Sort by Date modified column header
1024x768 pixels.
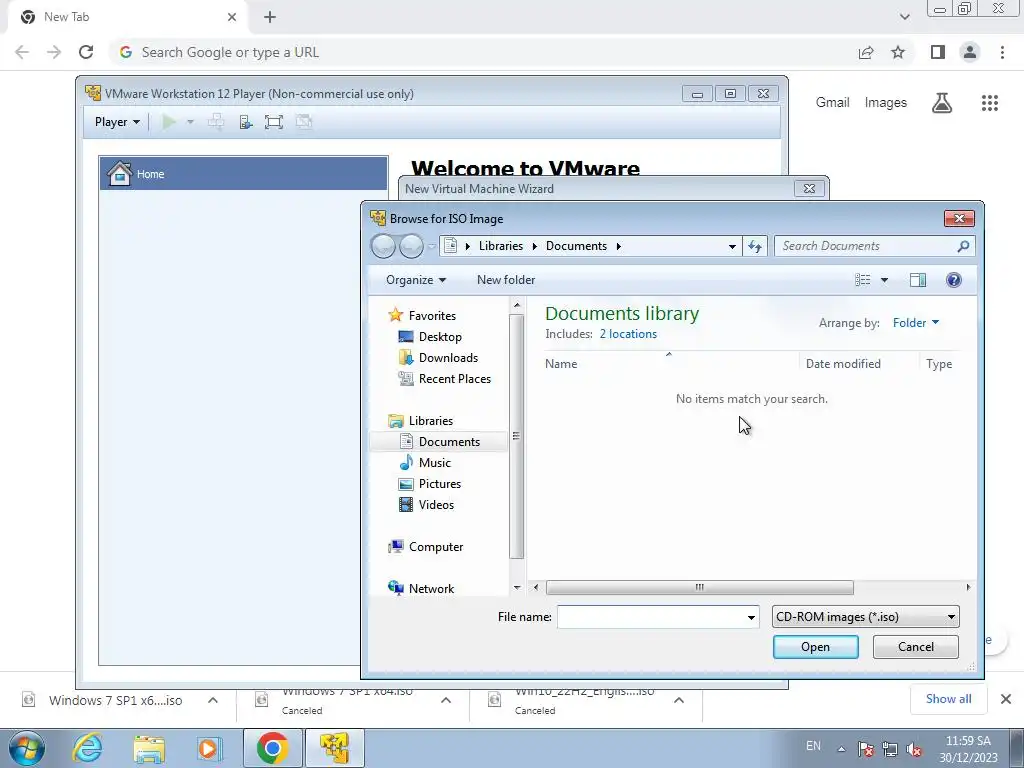click(859, 364)
